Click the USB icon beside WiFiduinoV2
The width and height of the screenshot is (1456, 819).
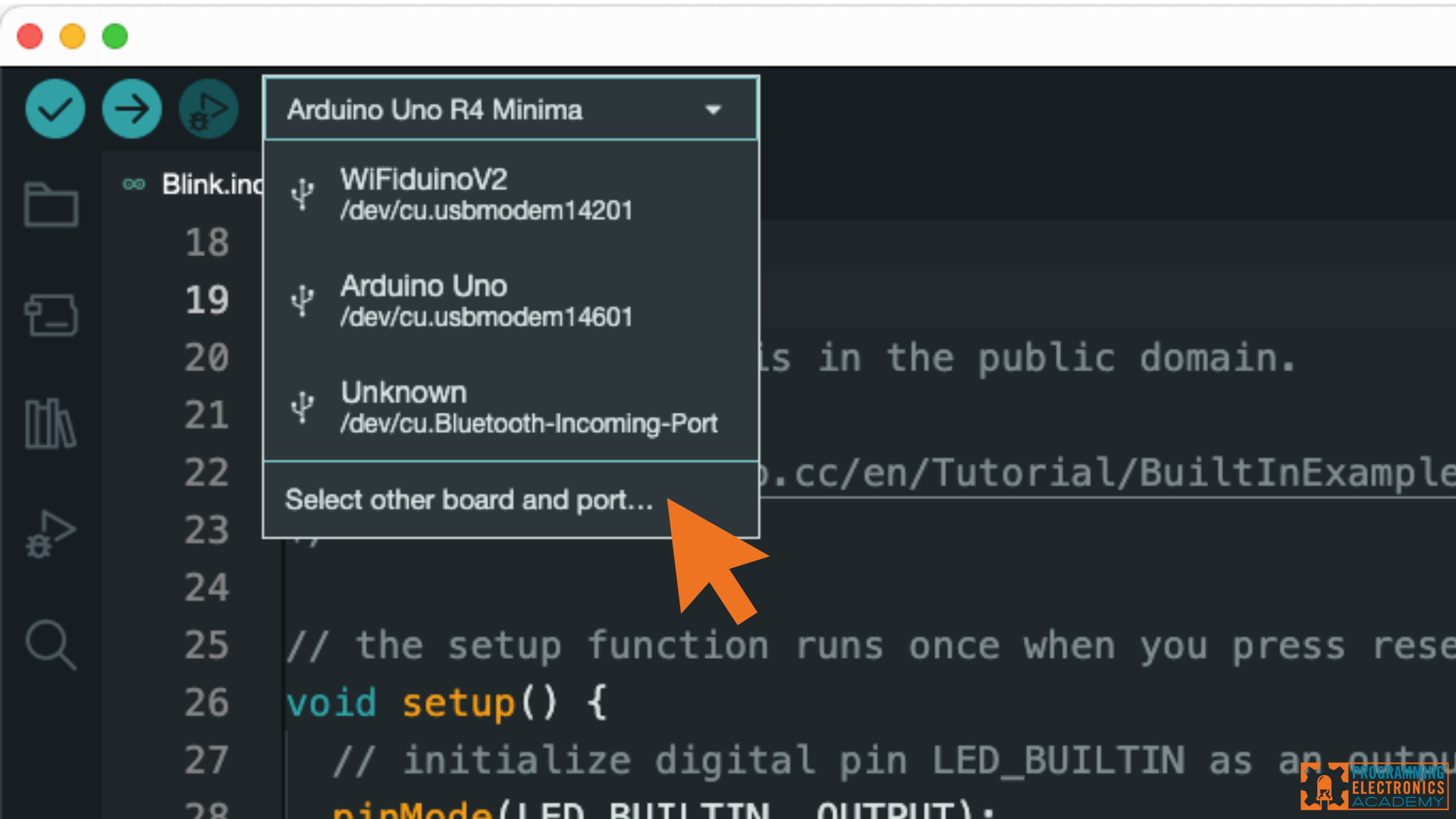click(303, 193)
